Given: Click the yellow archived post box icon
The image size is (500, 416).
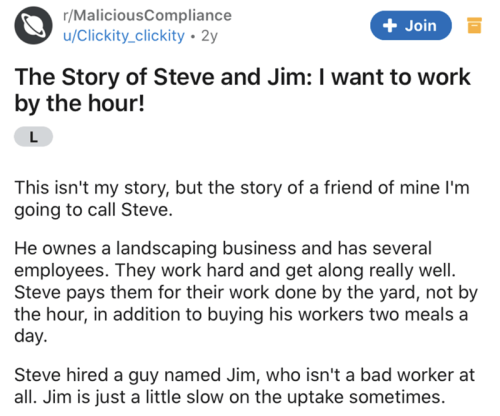Looking at the screenshot, I should pos(474,25).
